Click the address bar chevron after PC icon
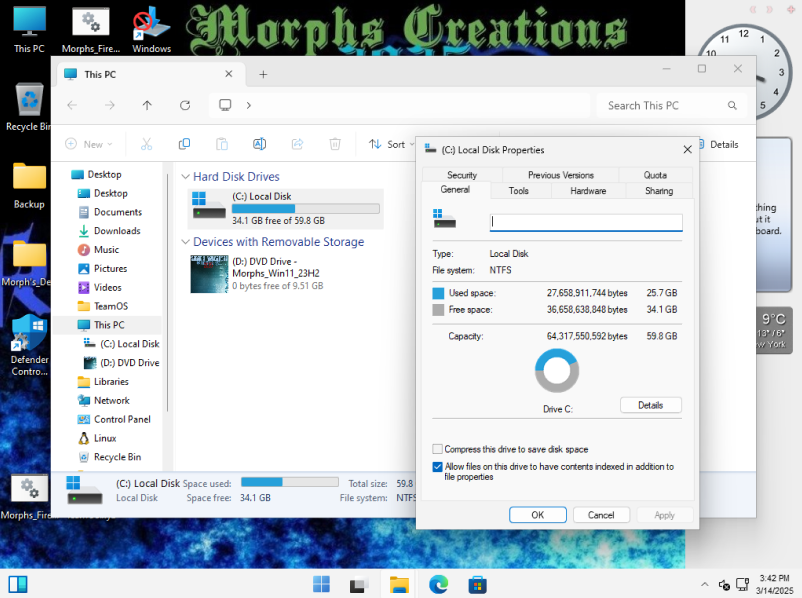Viewport: 802px width, 598px height. 249,105
